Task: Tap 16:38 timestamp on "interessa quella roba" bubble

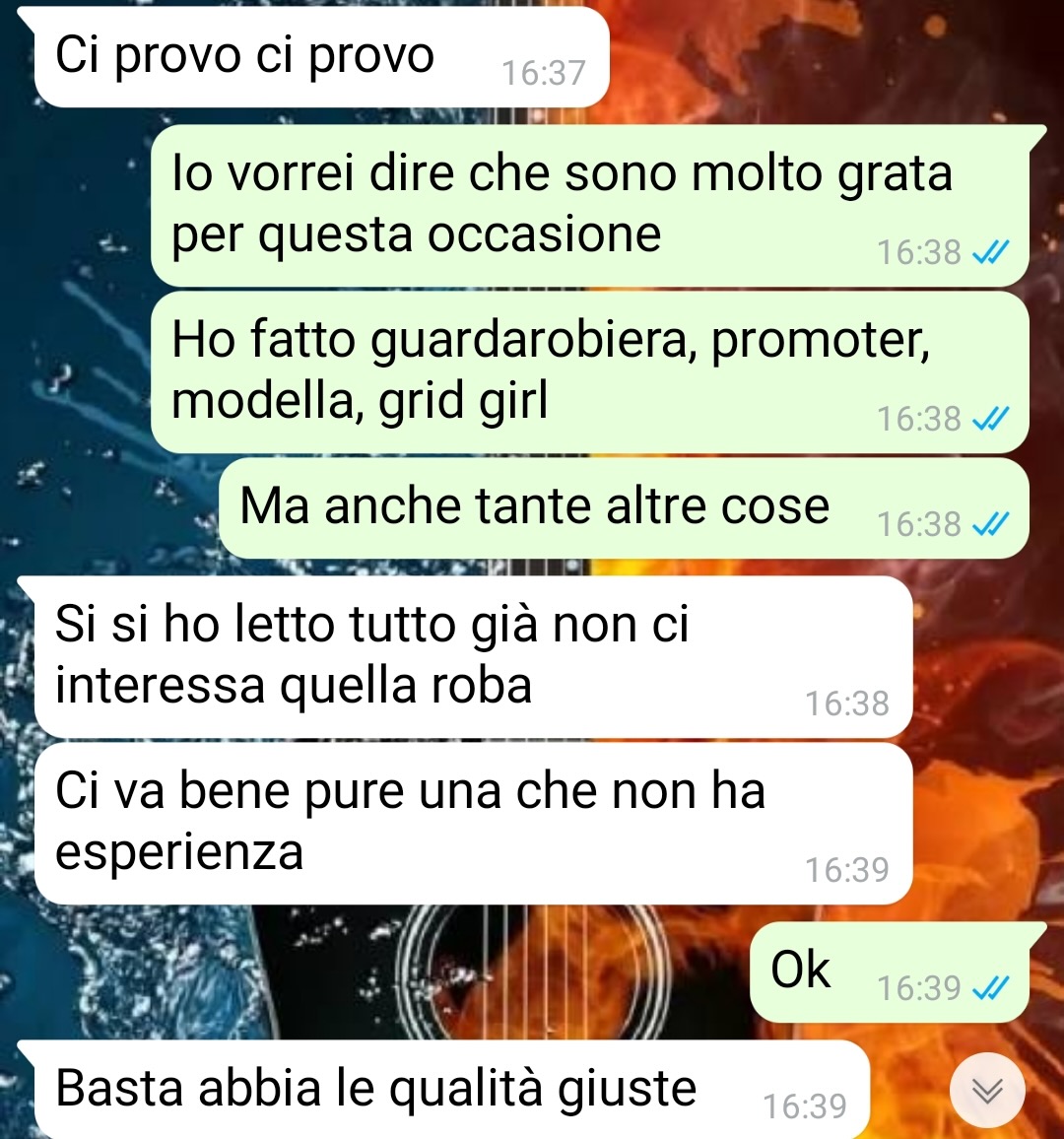Action: (847, 703)
